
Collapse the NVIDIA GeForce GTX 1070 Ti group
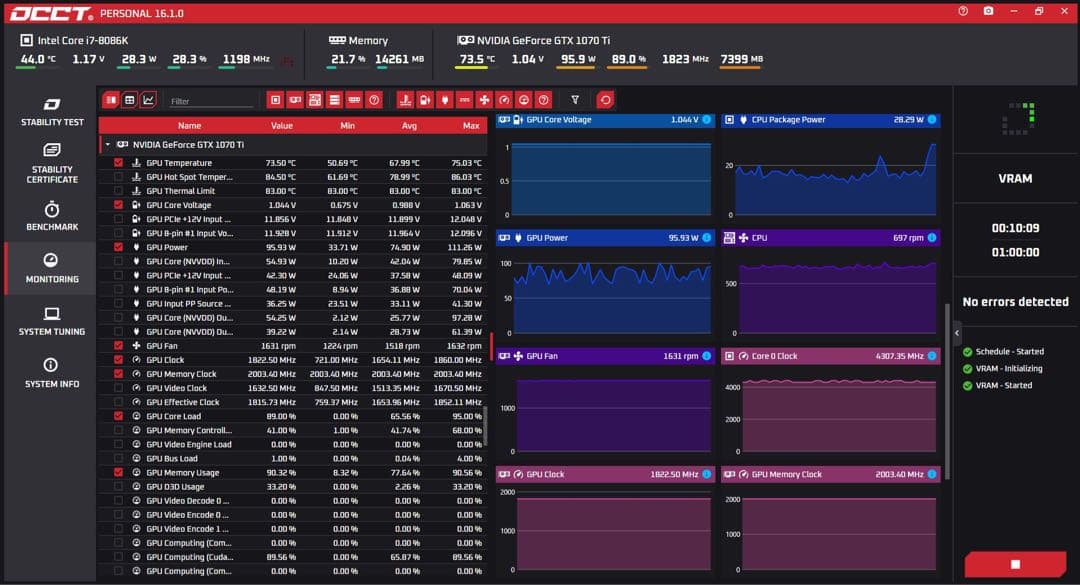pos(107,145)
